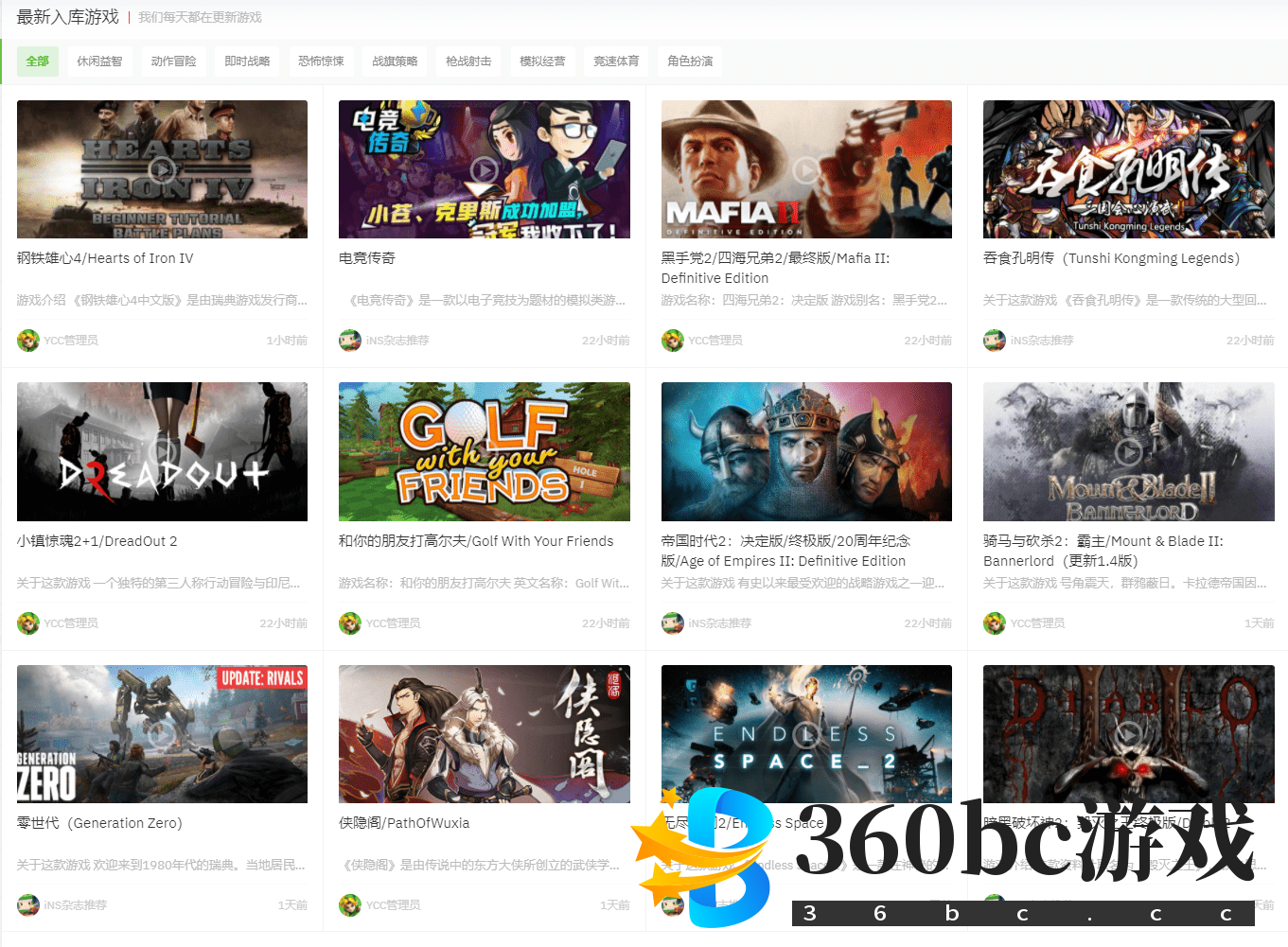Click the author avatar under 电竞传奇
Viewport: 1288px width, 947px height.
[350, 340]
